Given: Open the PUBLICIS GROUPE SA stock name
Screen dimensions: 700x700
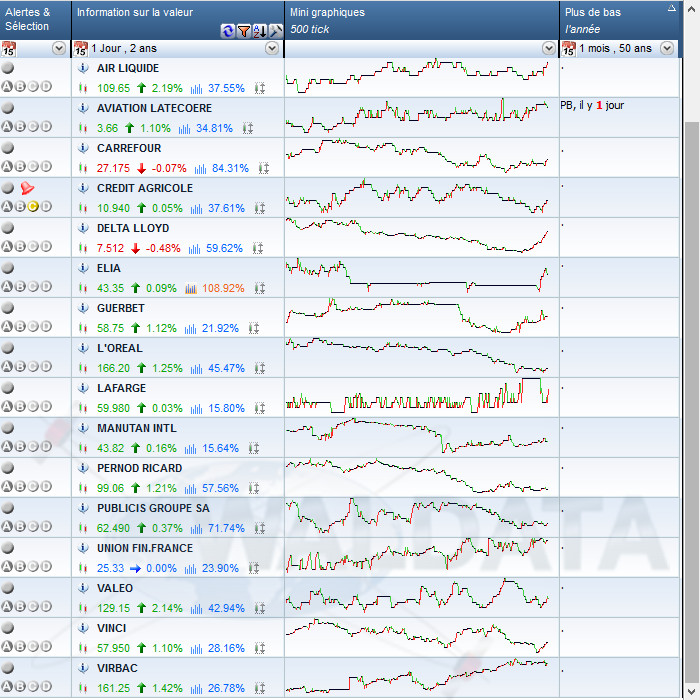Looking at the screenshot, I should coord(154,508).
